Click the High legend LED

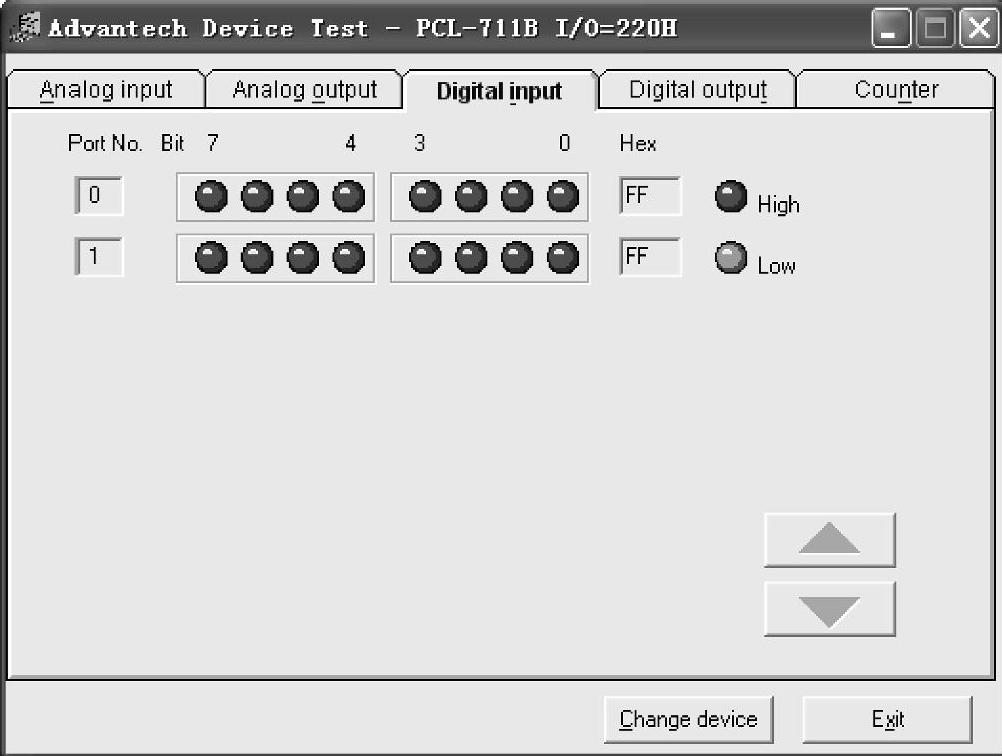point(731,196)
